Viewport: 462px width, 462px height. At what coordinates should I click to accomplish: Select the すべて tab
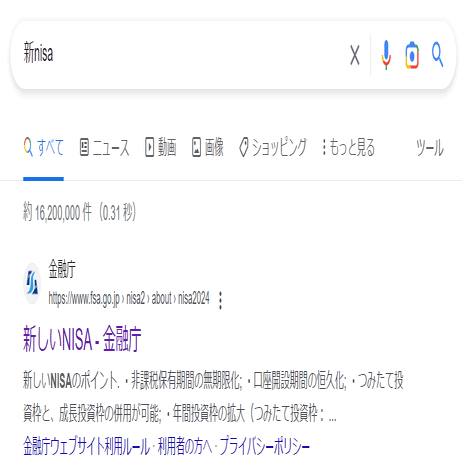tap(43, 147)
